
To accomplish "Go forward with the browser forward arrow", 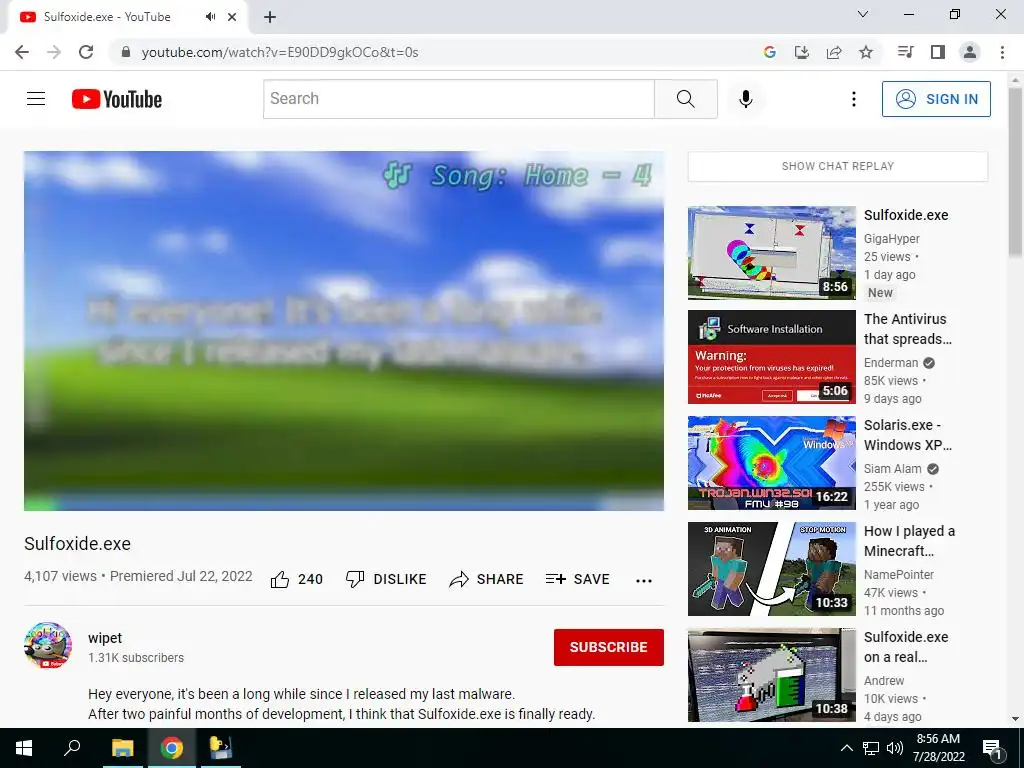I will (54, 52).
